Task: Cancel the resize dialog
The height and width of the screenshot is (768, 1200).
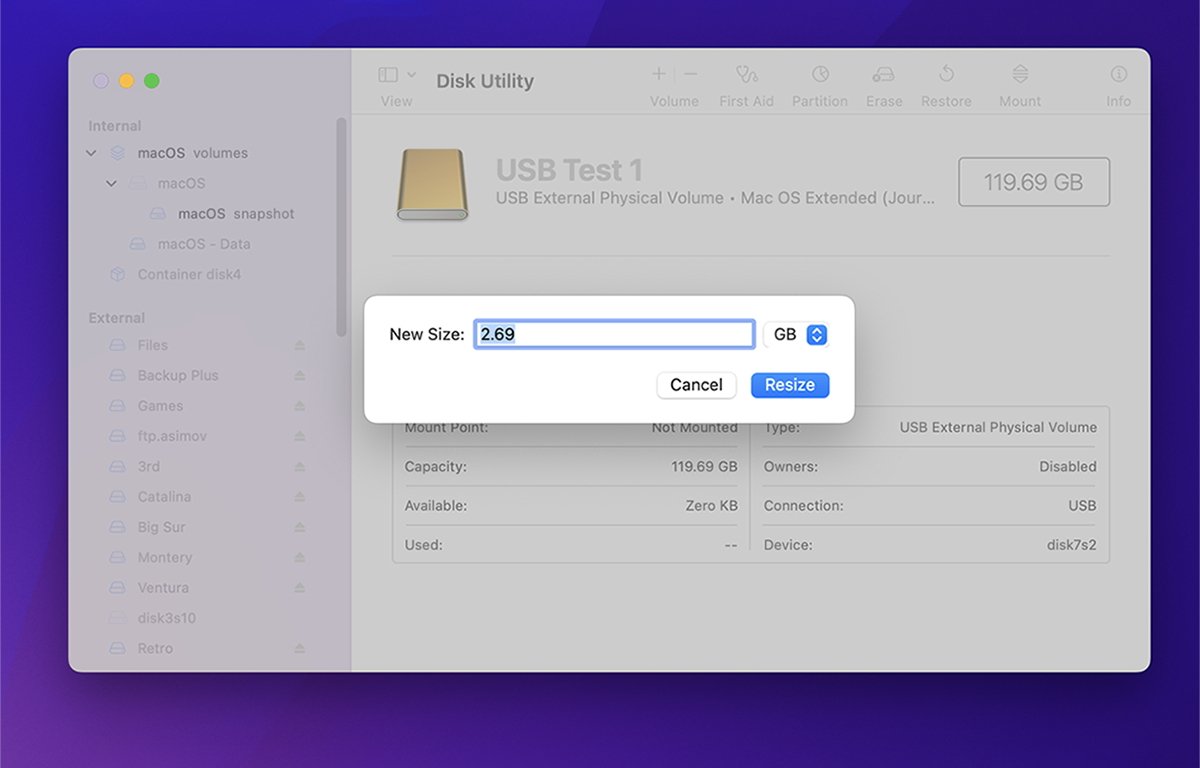Action: [696, 385]
